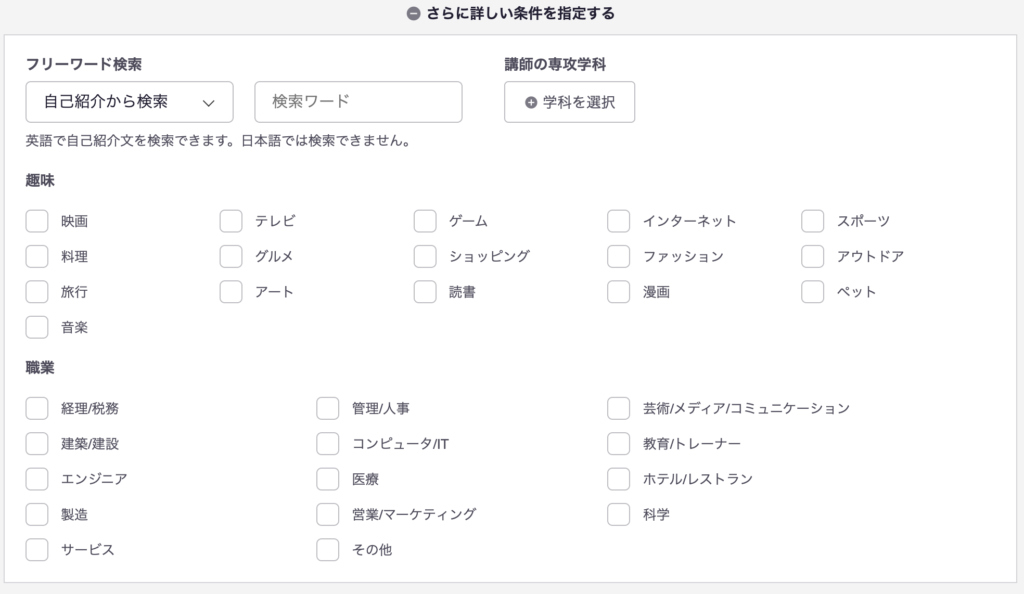This screenshot has height=594, width=1024.
Task: Check the アウトドア hobby box
Action: tap(813, 257)
